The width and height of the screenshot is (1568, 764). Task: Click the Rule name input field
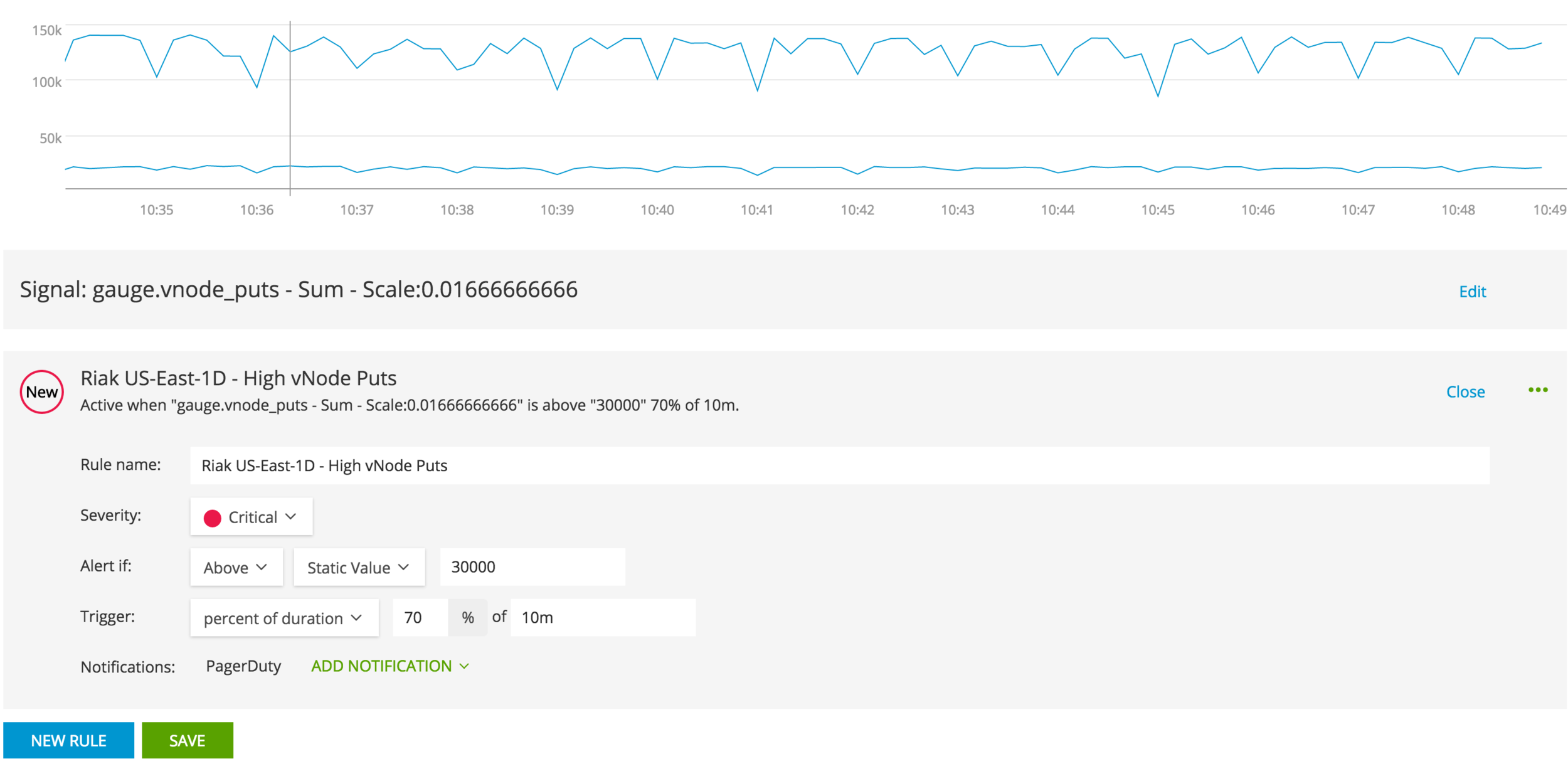(840, 465)
